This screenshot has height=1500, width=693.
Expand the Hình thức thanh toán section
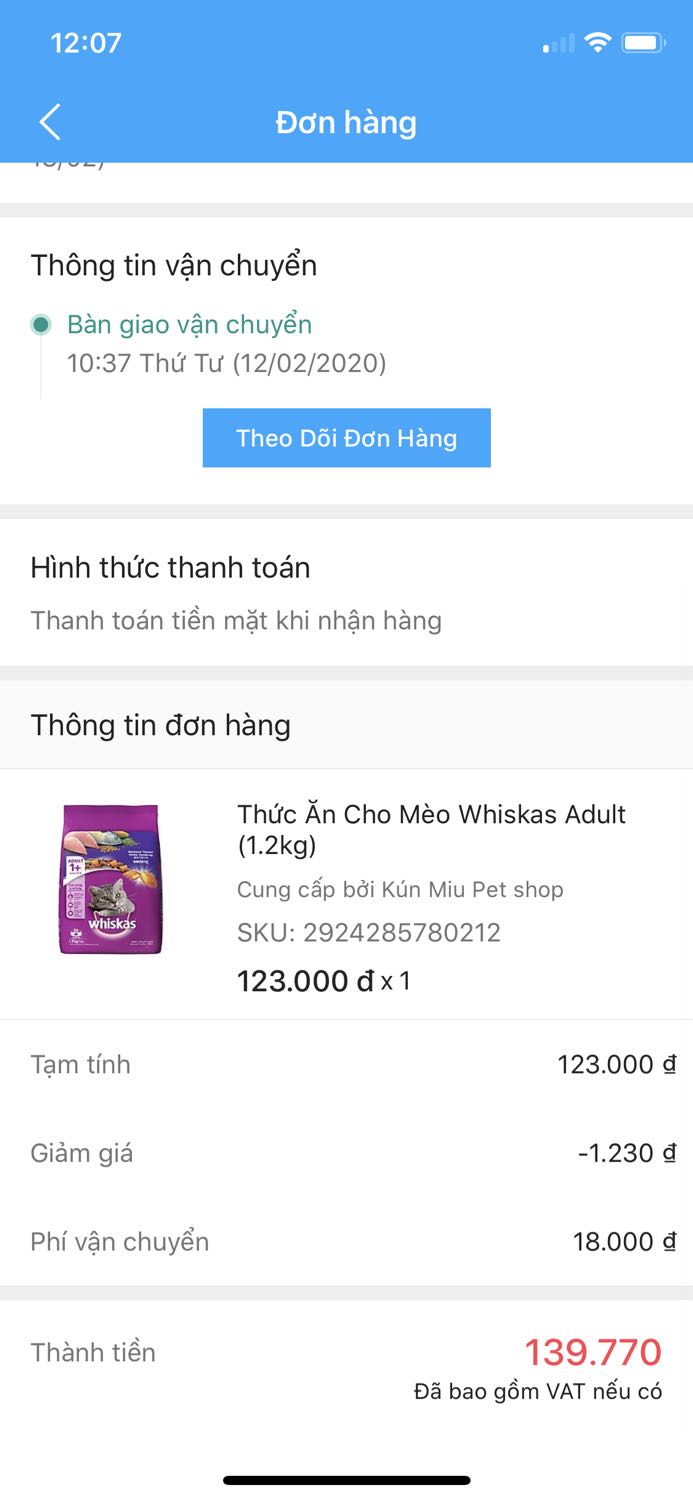coord(170,567)
